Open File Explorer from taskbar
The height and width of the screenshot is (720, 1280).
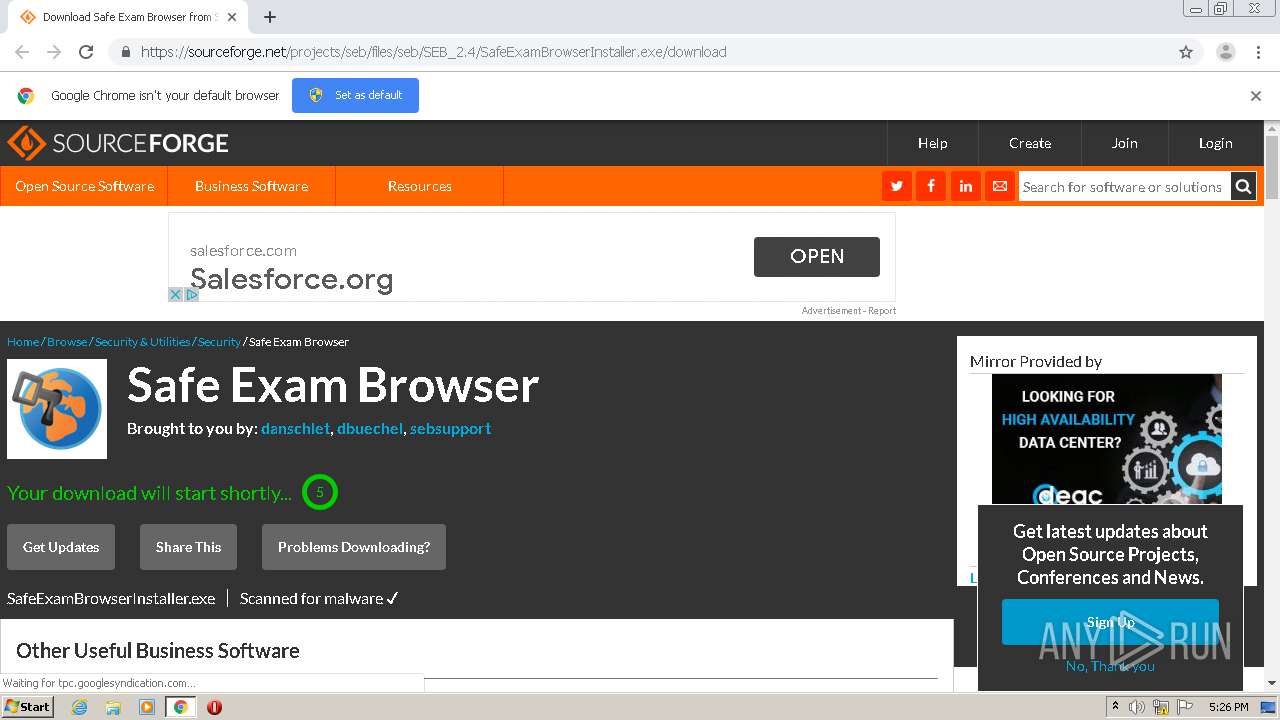tap(113, 707)
